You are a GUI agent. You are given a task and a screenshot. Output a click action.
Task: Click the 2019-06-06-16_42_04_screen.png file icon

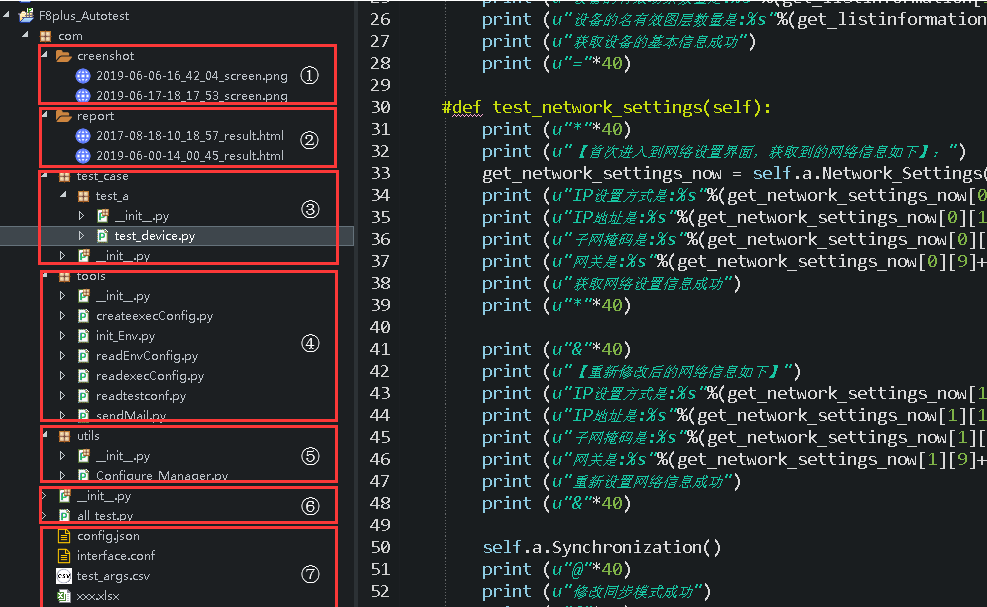82,76
